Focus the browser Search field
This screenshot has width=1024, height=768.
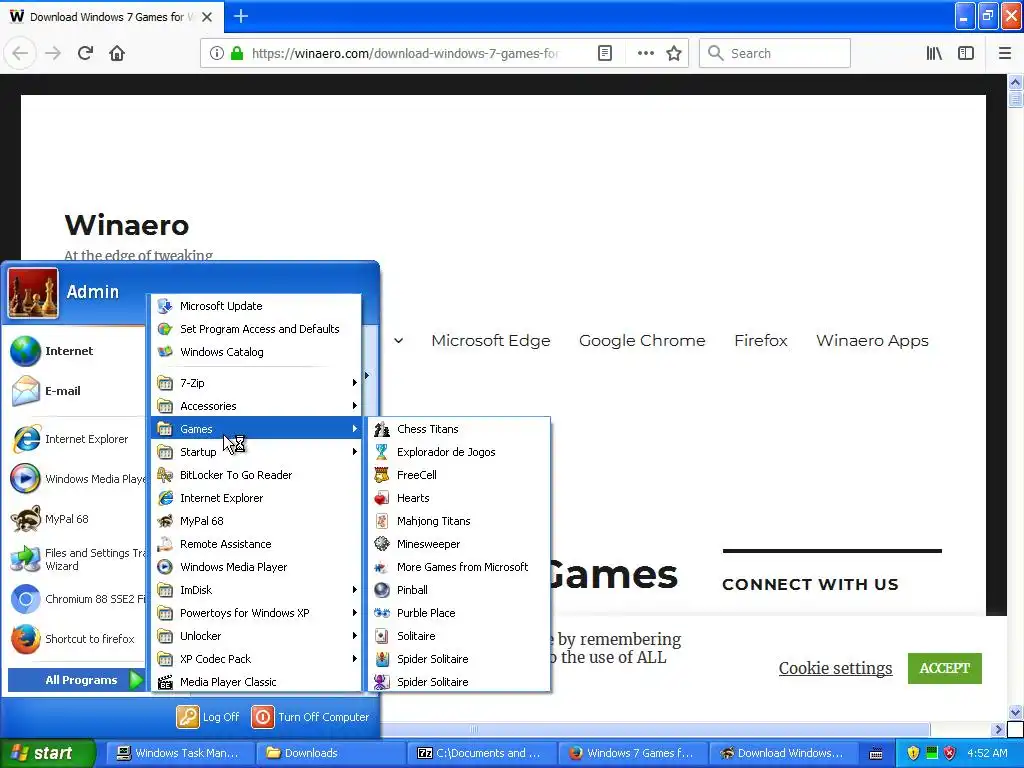click(x=775, y=53)
